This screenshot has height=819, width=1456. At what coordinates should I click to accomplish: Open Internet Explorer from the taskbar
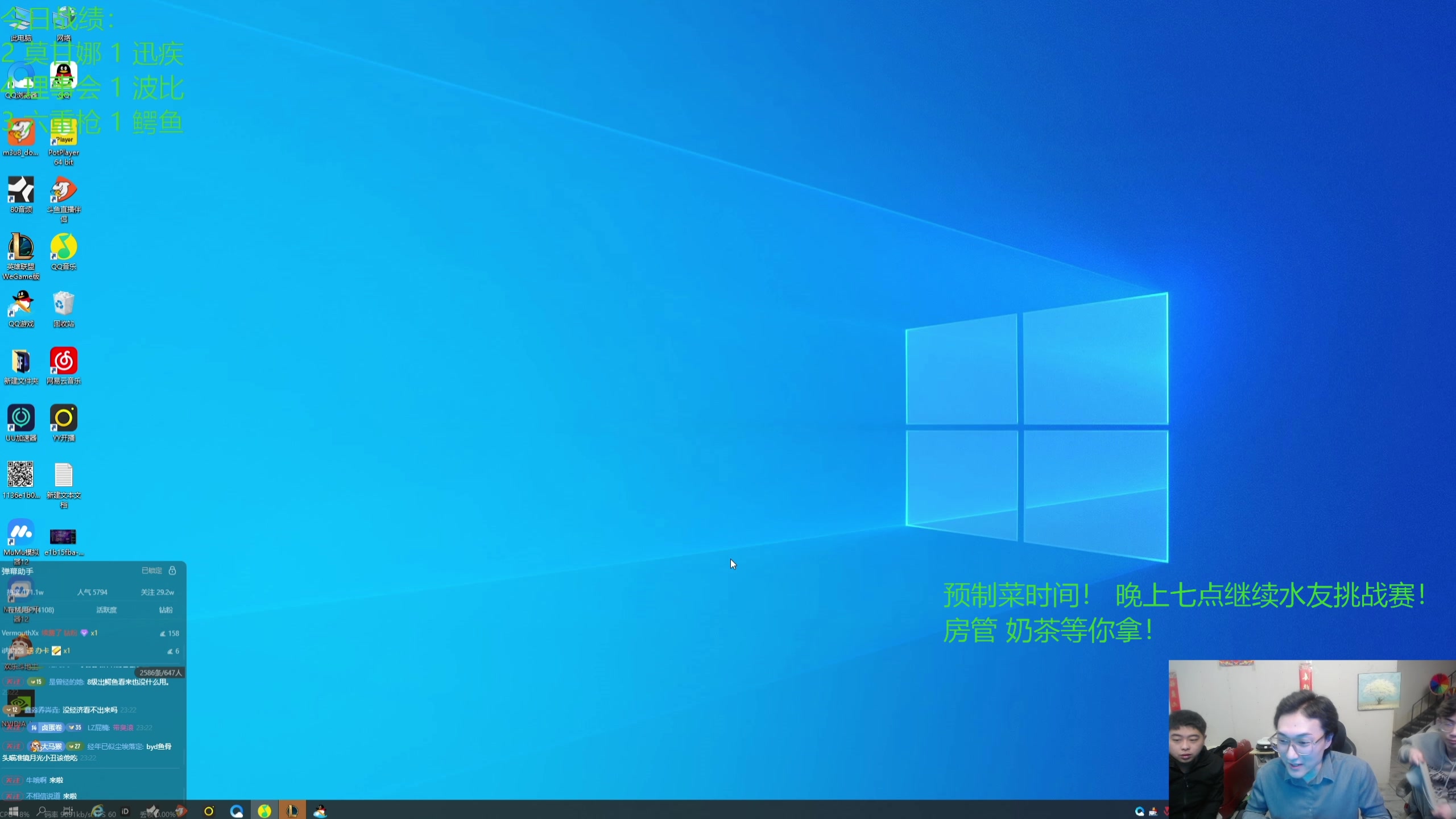[x=98, y=810]
